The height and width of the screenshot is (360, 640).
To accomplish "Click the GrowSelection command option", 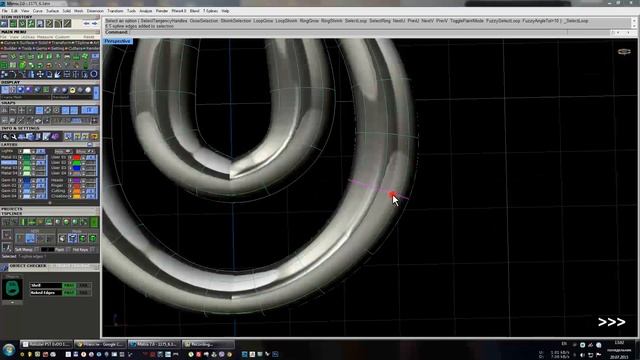I will click(x=204, y=21).
